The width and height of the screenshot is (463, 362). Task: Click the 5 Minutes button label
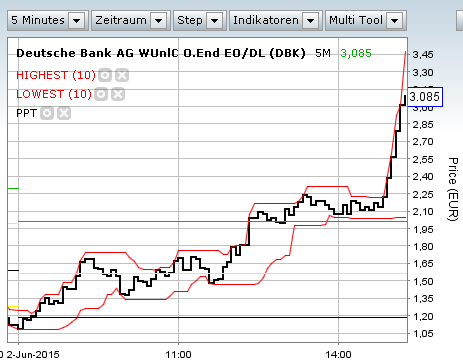coord(38,20)
